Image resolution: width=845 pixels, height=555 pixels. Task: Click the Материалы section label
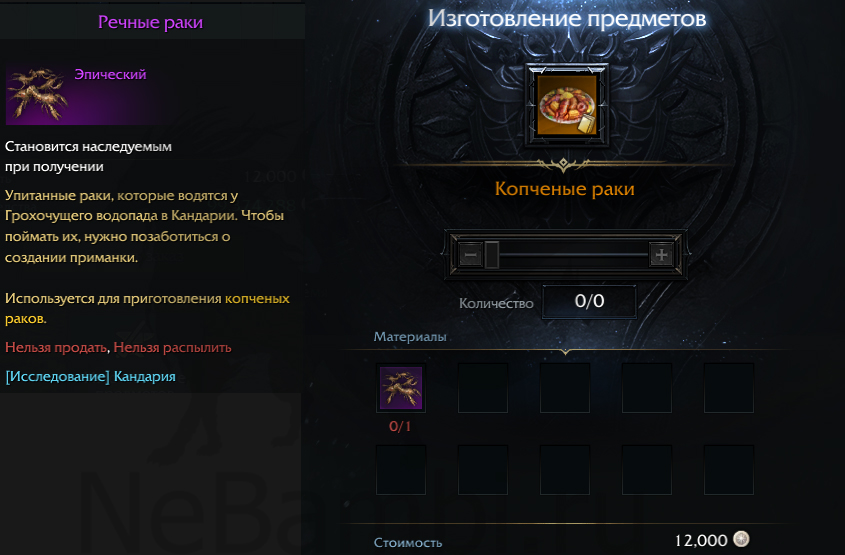(410, 337)
